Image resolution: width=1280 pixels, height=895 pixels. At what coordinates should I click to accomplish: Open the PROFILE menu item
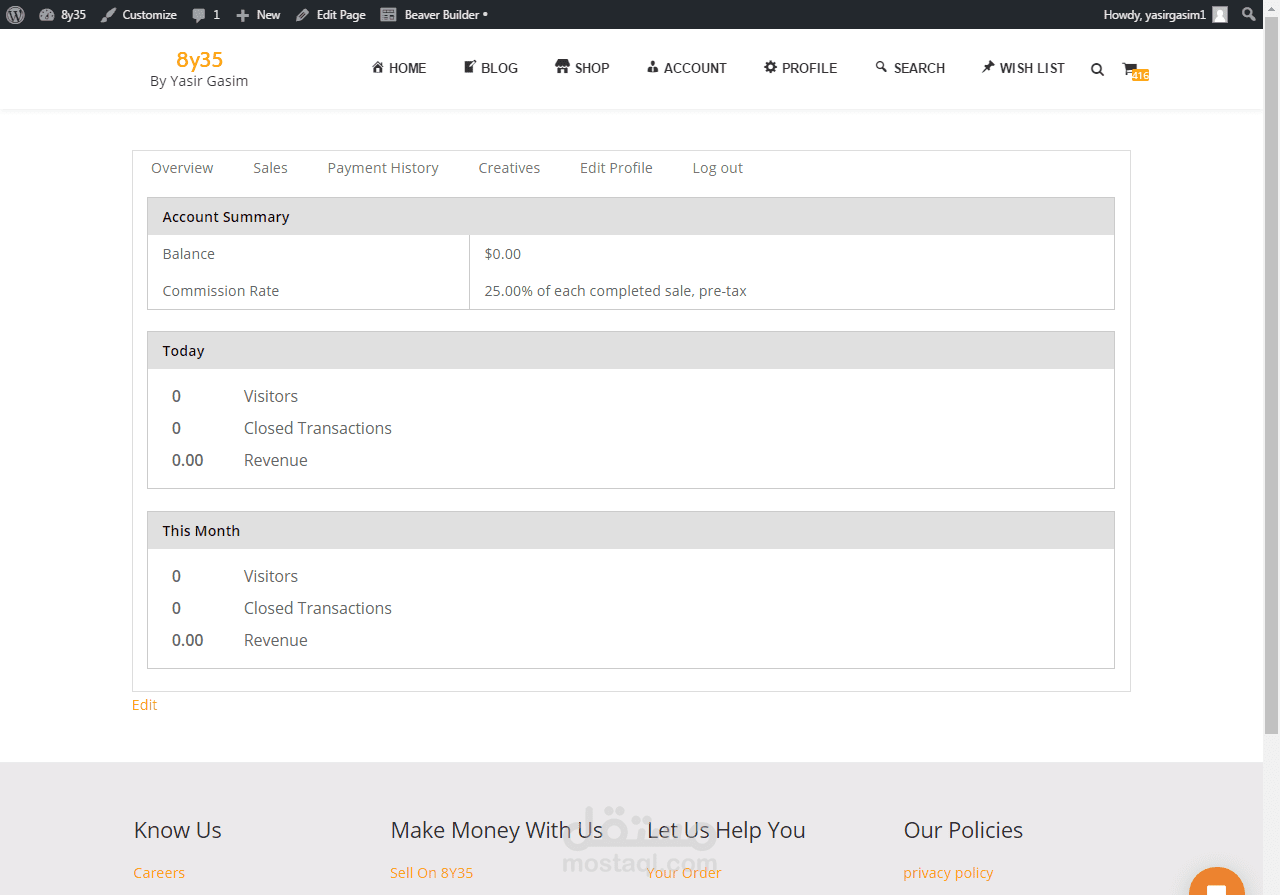[801, 68]
